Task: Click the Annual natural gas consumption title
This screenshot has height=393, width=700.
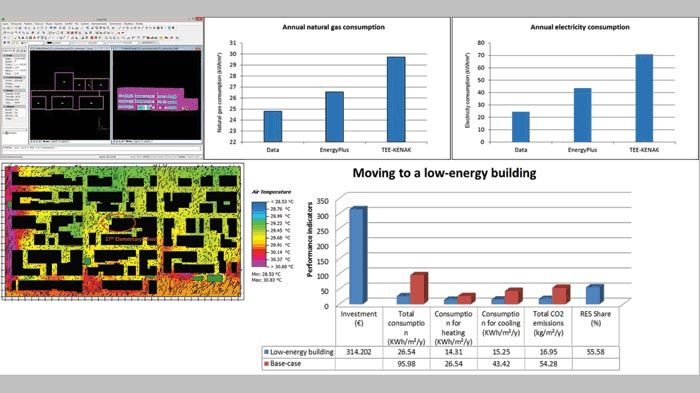Action: [333, 27]
